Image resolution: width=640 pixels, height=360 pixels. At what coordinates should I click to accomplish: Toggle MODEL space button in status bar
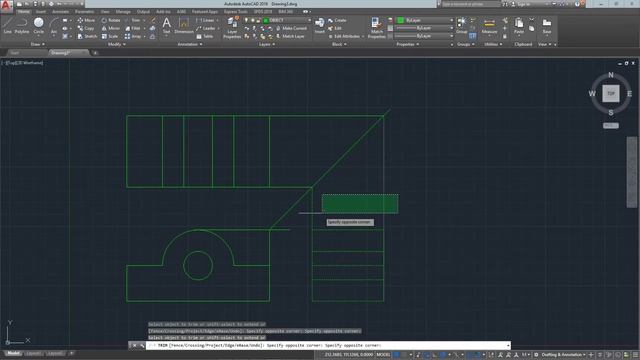pos(383,355)
